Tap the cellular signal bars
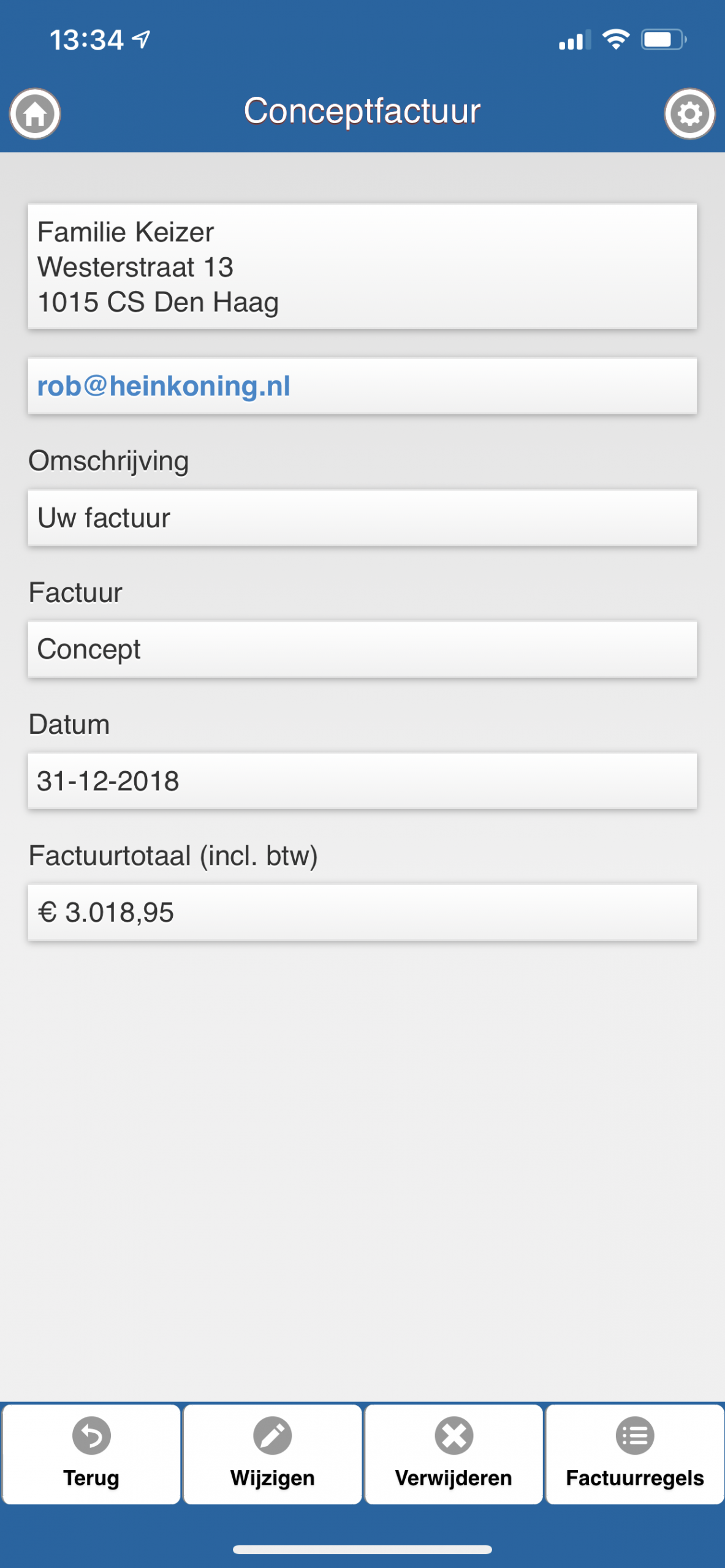Screen dimensions: 725x1568 point(574,40)
